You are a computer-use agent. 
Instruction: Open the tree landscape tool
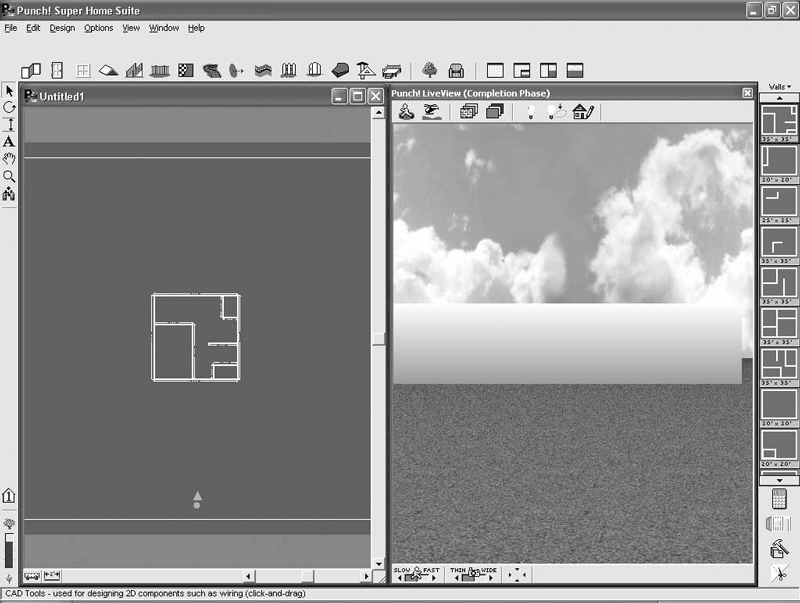430,70
